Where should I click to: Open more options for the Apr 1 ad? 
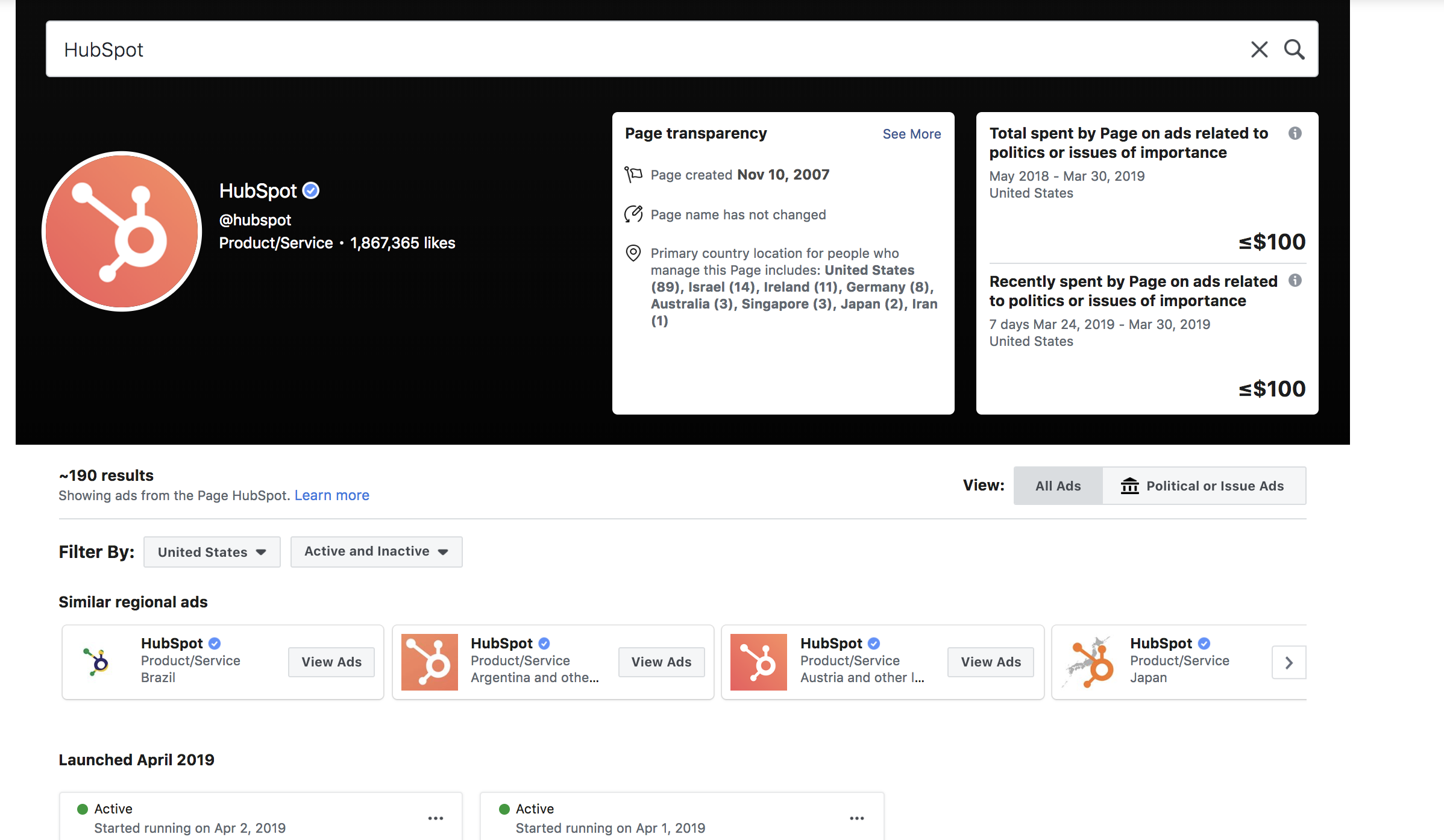tap(856, 818)
